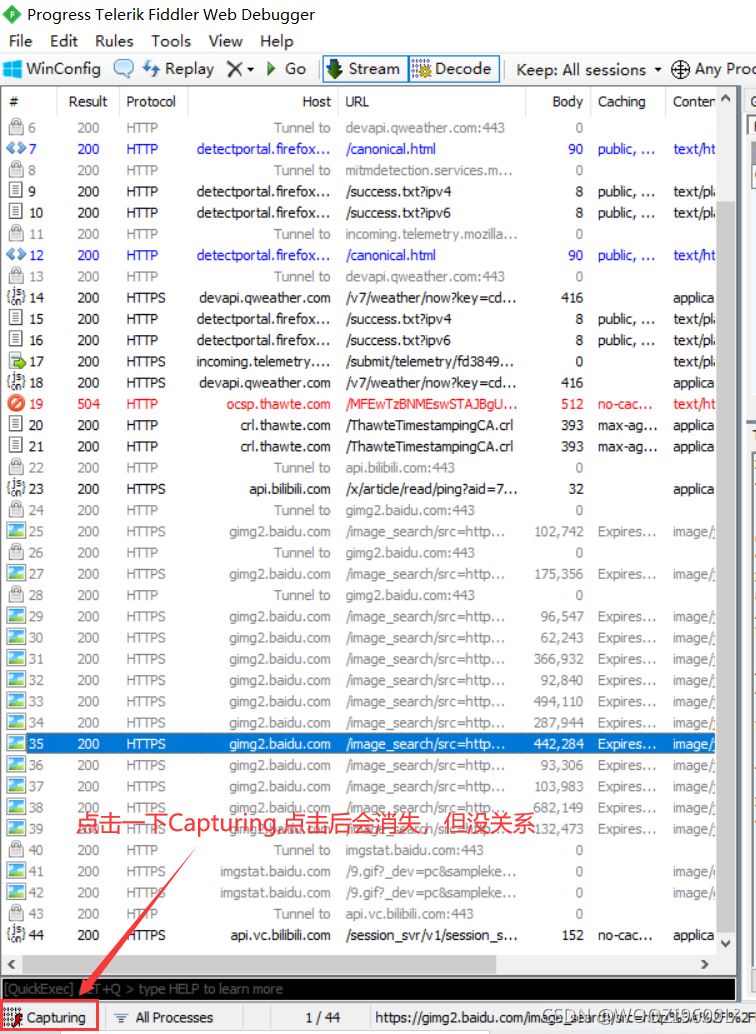Click the Windows logo icon beside WinConfig
This screenshot has width=756, height=1034.
13,69
